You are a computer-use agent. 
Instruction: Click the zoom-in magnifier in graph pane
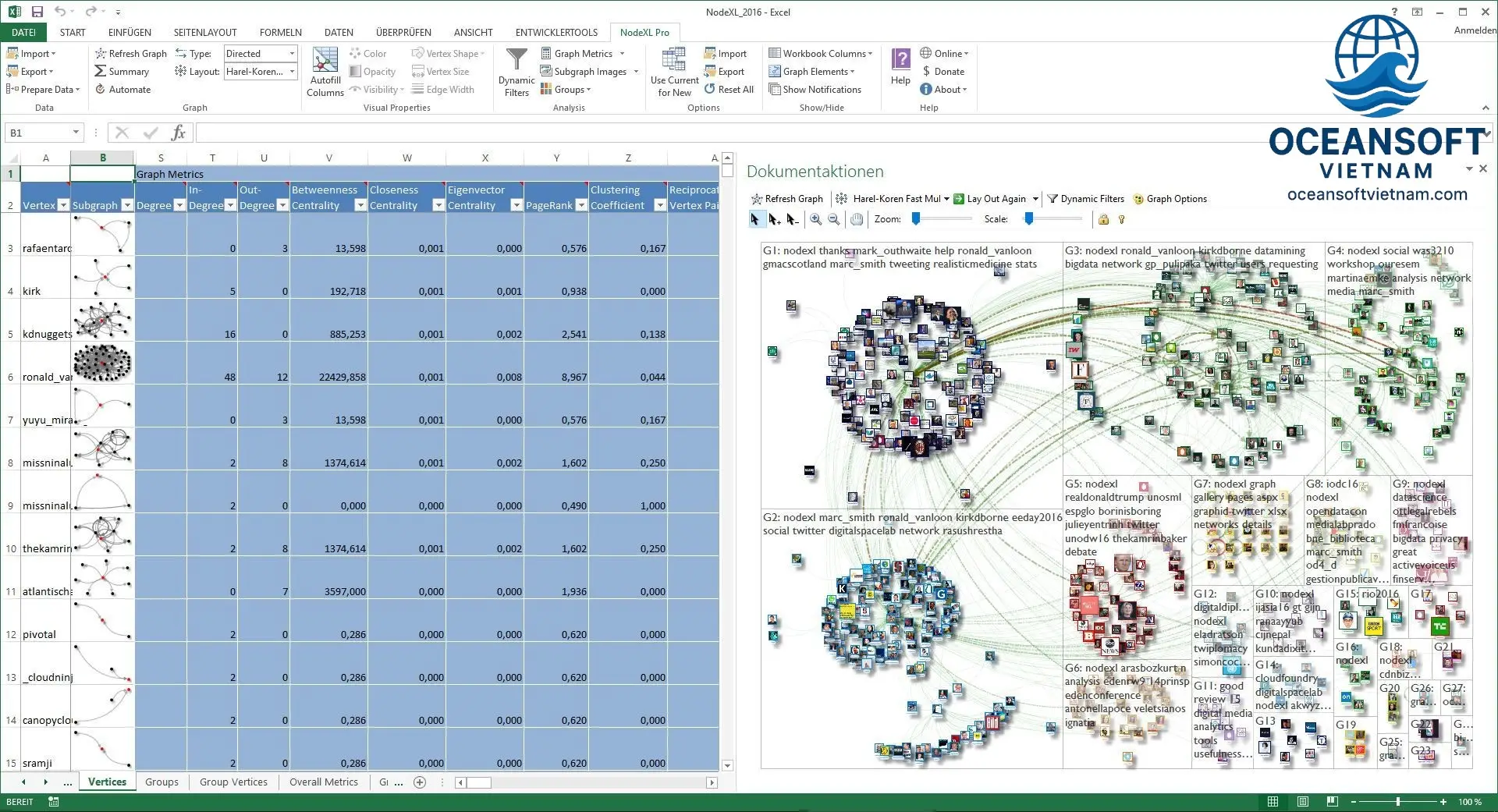[x=815, y=220]
